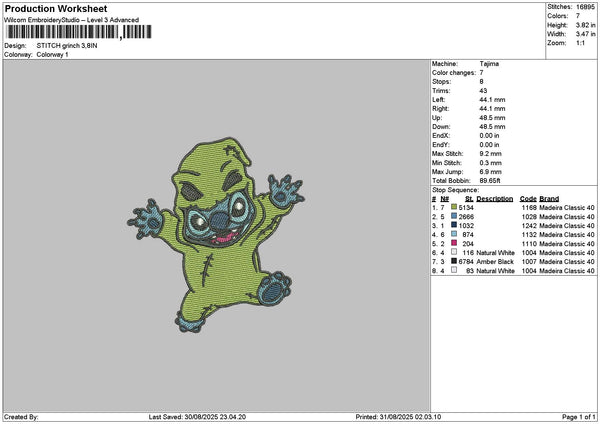Click the Up value 48.5 mm
Viewport: 600px width, 424px height.
(x=492, y=118)
